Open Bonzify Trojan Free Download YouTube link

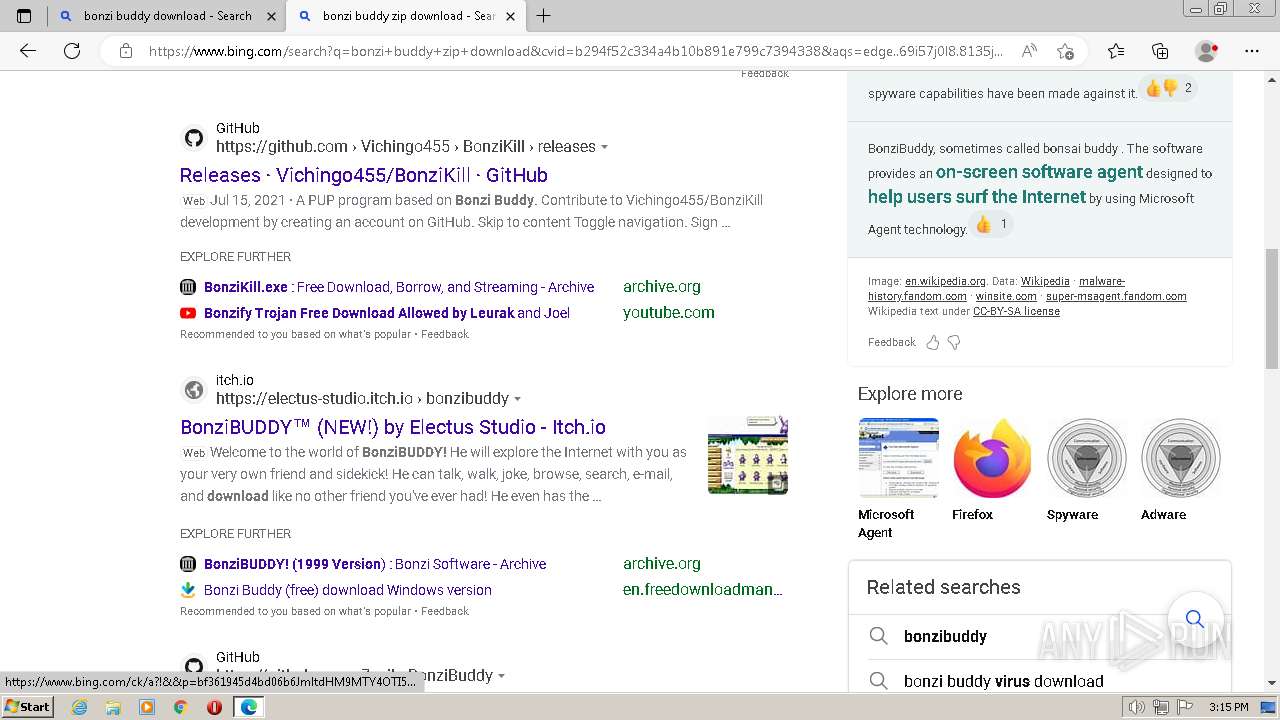[x=387, y=313]
